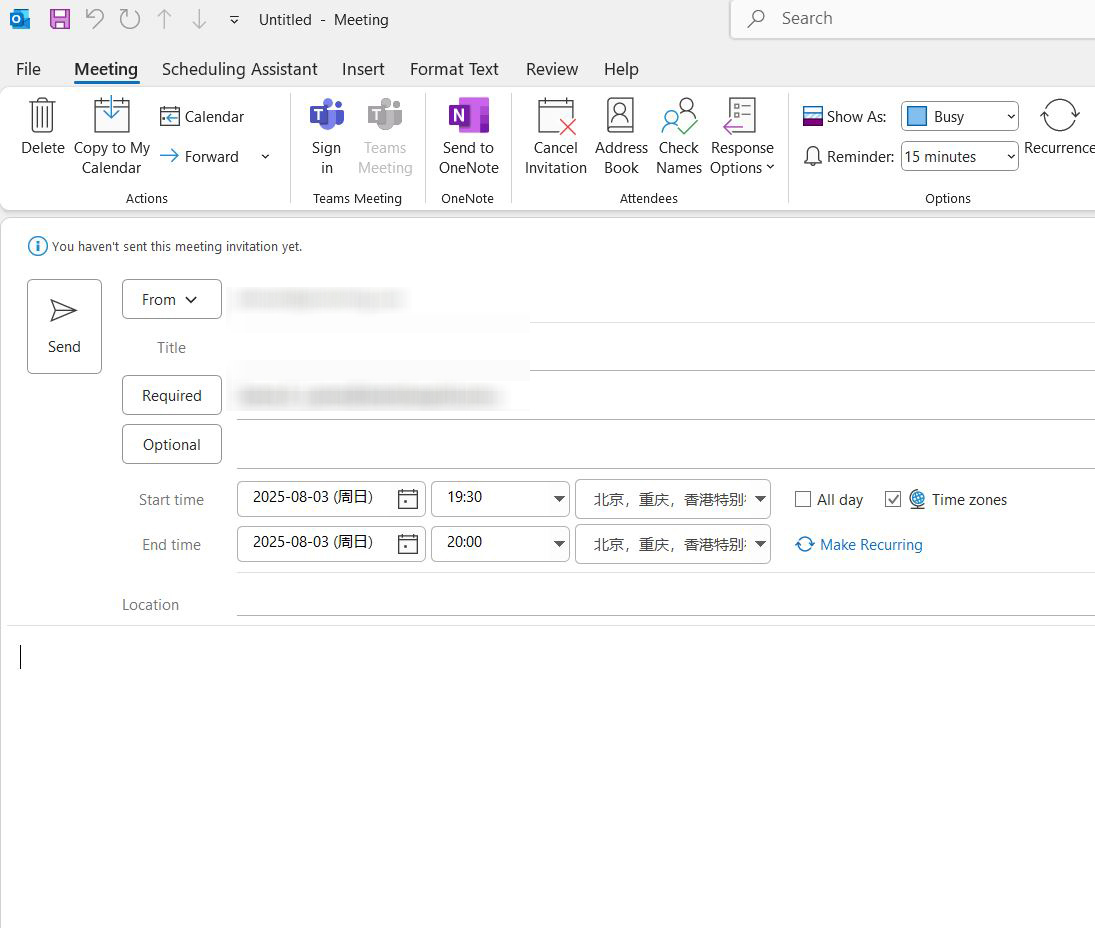1095x928 pixels.
Task: Open the Insert tab
Action: click(x=363, y=69)
